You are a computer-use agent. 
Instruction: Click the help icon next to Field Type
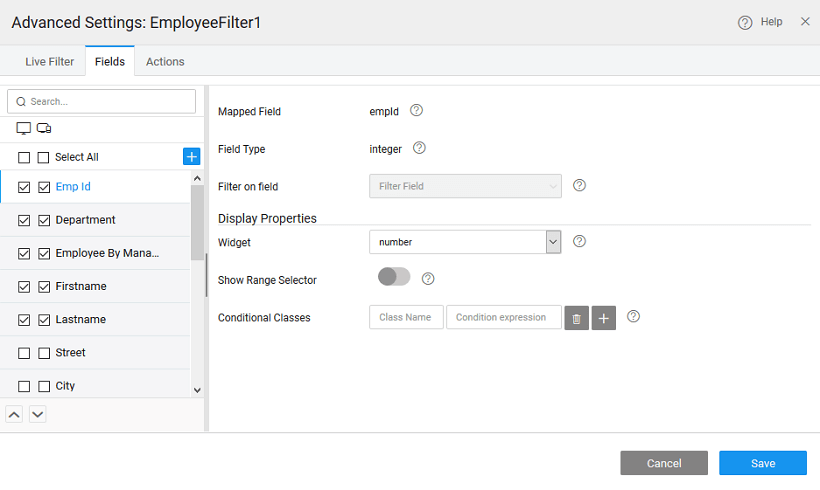[419, 148]
